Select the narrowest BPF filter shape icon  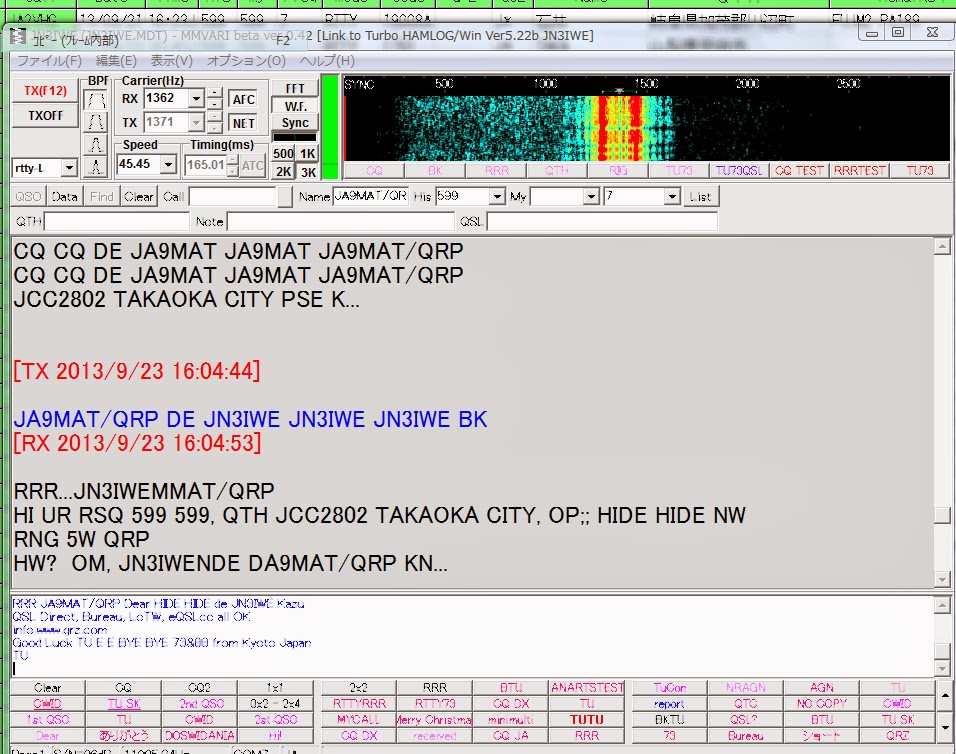(x=95, y=166)
